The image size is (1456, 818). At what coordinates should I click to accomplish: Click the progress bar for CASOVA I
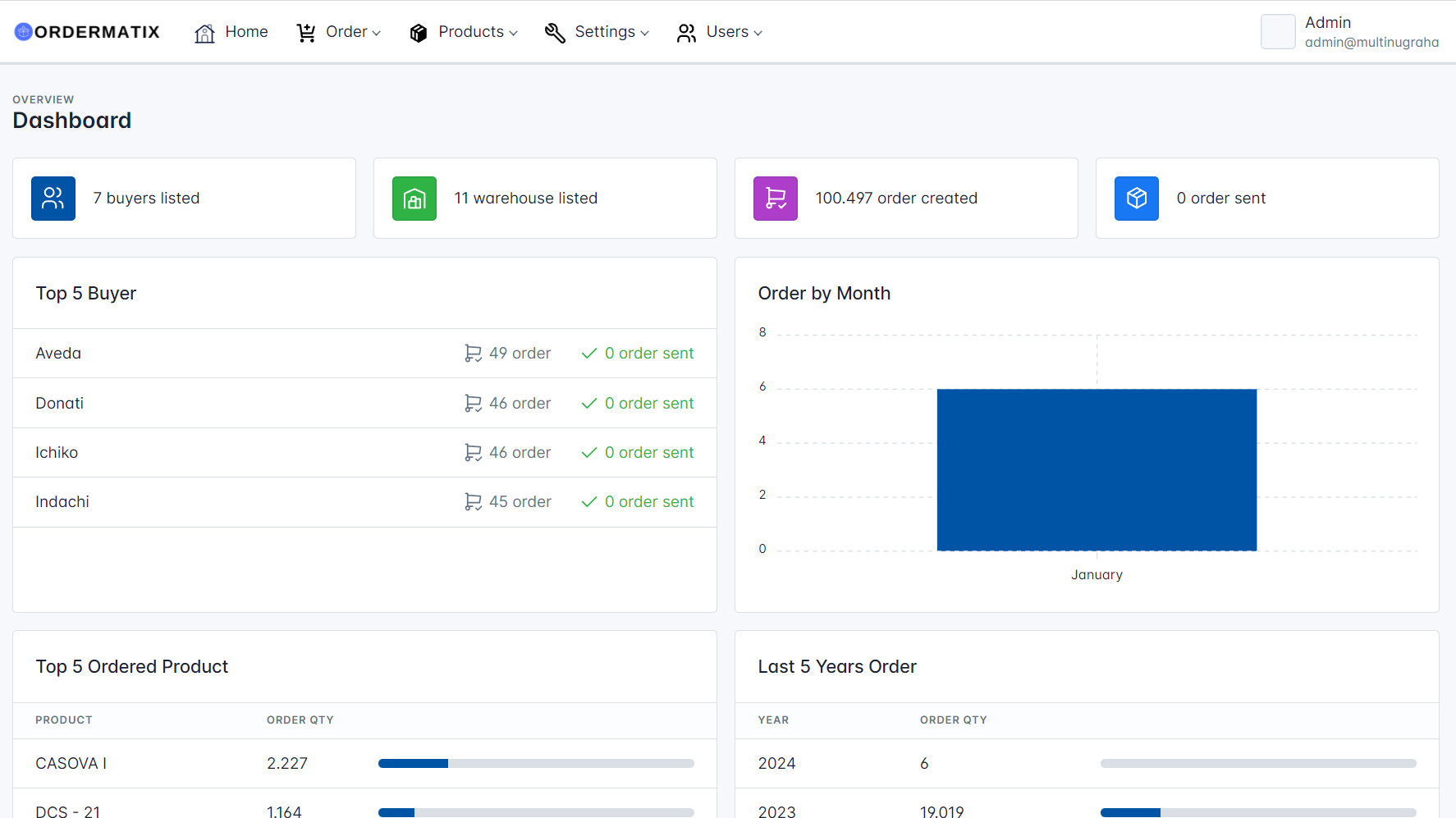pyautogui.click(x=535, y=763)
